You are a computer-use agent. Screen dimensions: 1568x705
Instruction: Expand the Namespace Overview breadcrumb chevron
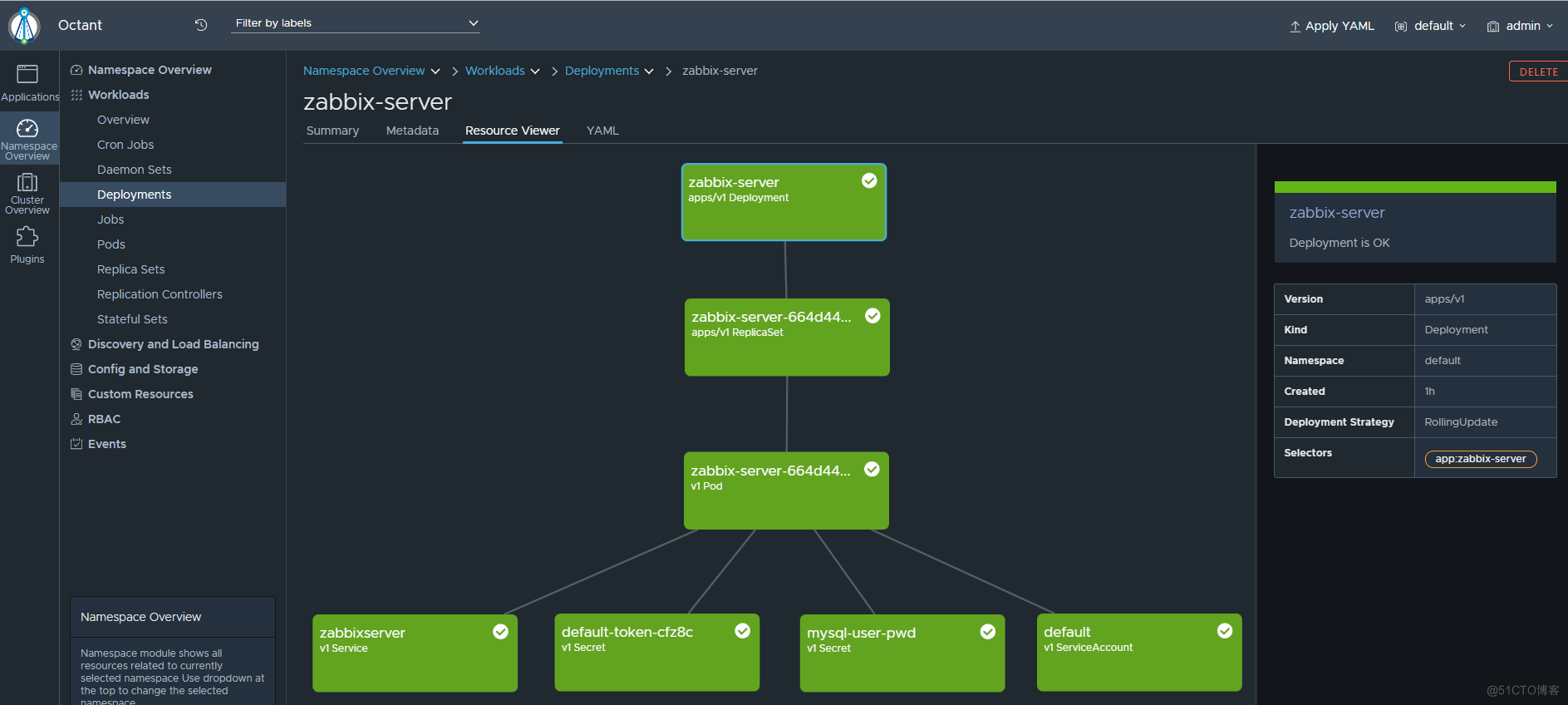pyautogui.click(x=435, y=71)
